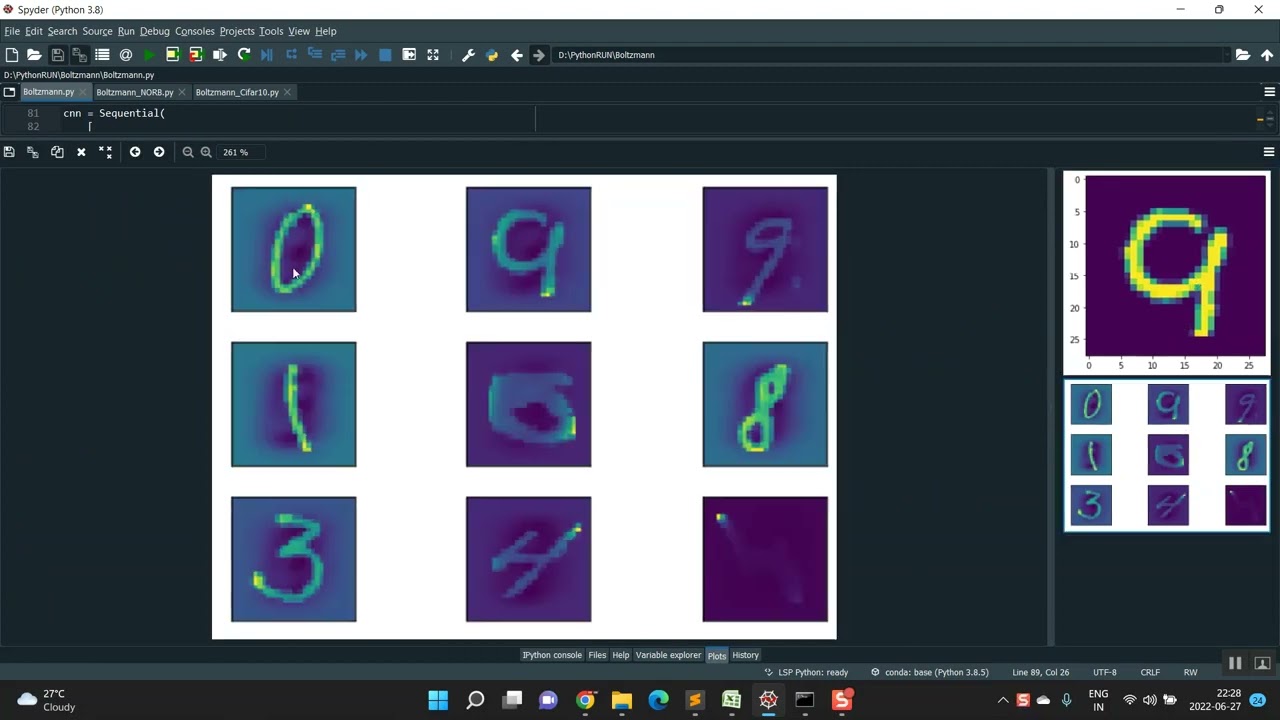1280x720 pixels.
Task: Click the UTF-8 encoding indicator
Action: (1105, 672)
